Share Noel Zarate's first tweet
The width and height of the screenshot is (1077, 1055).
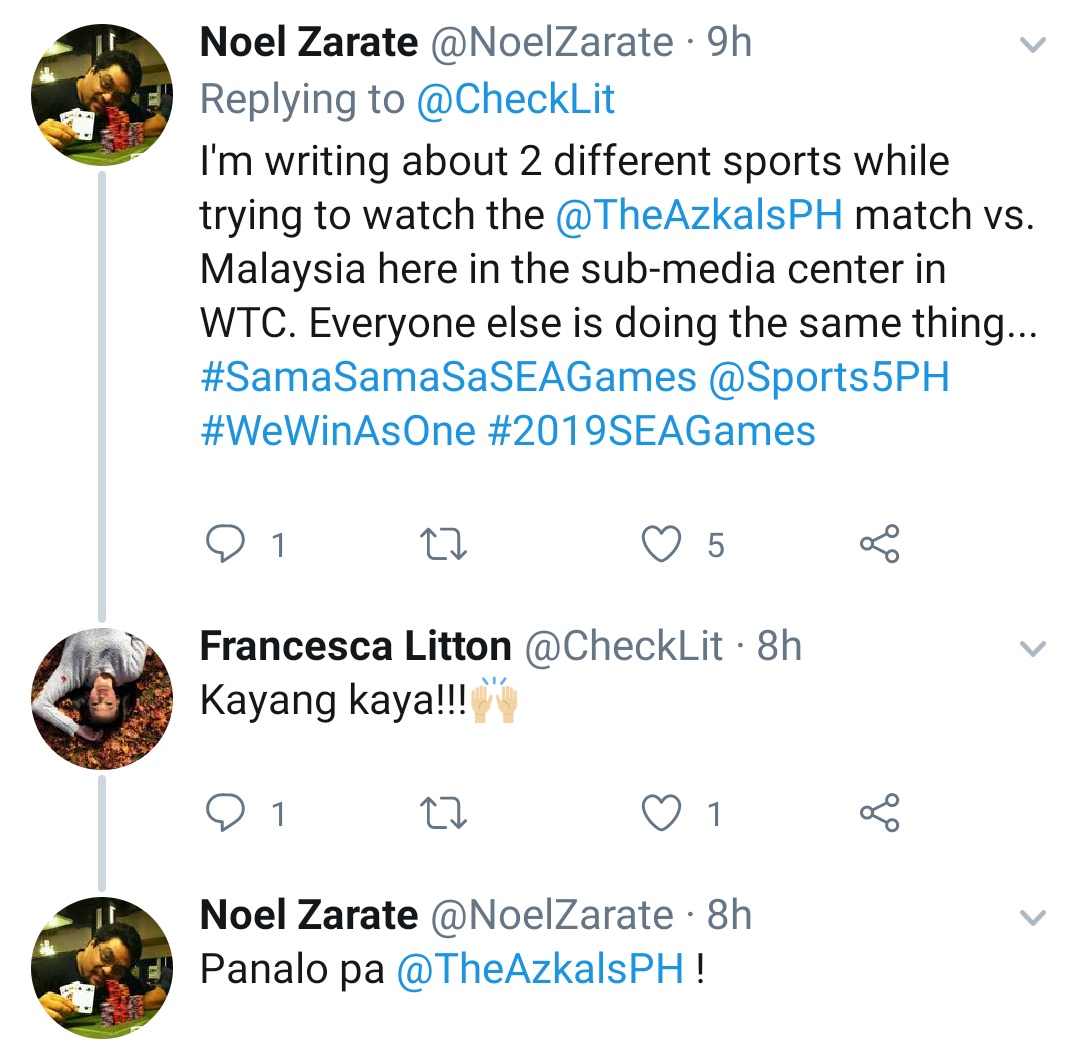pyautogui.click(x=880, y=544)
